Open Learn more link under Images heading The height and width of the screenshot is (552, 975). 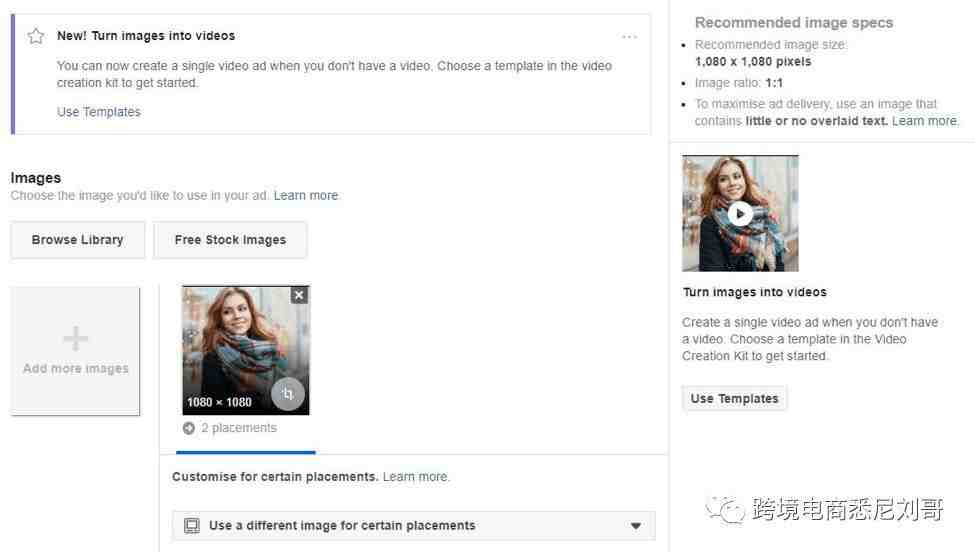(306, 195)
